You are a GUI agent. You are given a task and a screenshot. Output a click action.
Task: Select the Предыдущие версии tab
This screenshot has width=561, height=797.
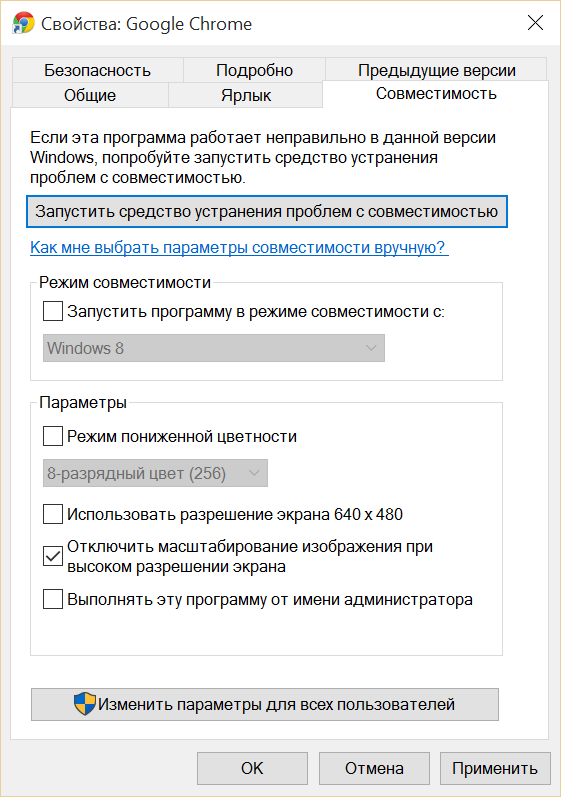(x=436, y=70)
